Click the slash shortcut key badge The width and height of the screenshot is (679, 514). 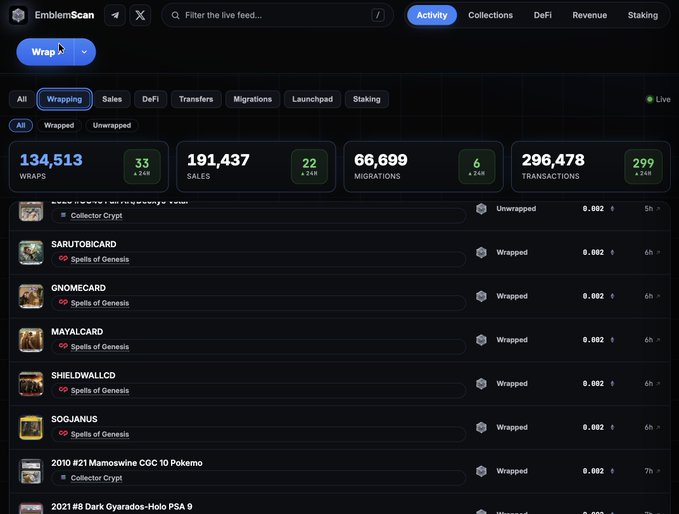pos(378,15)
